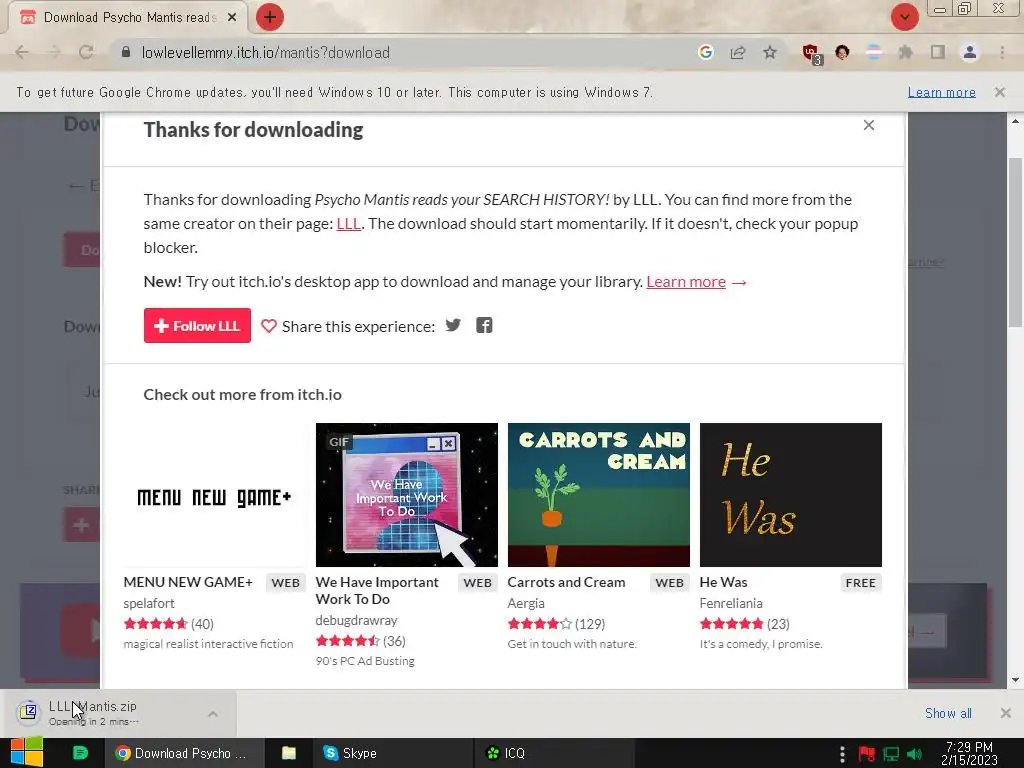
Task: Open Learn more about Chrome updates
Action: coord(942,92)
